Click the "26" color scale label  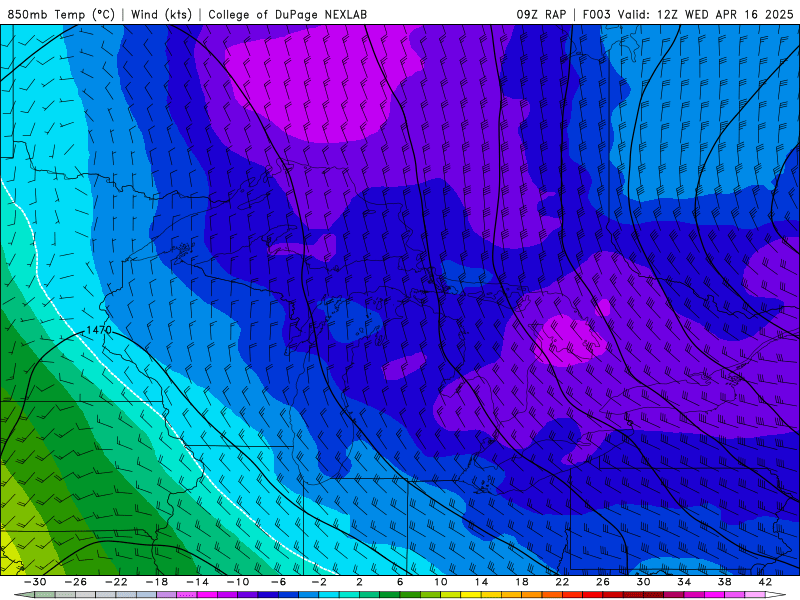point(603,582)
